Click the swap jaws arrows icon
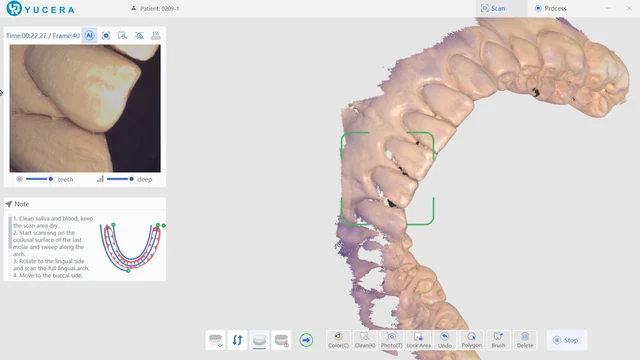640x360 pixels. point(238,340)
